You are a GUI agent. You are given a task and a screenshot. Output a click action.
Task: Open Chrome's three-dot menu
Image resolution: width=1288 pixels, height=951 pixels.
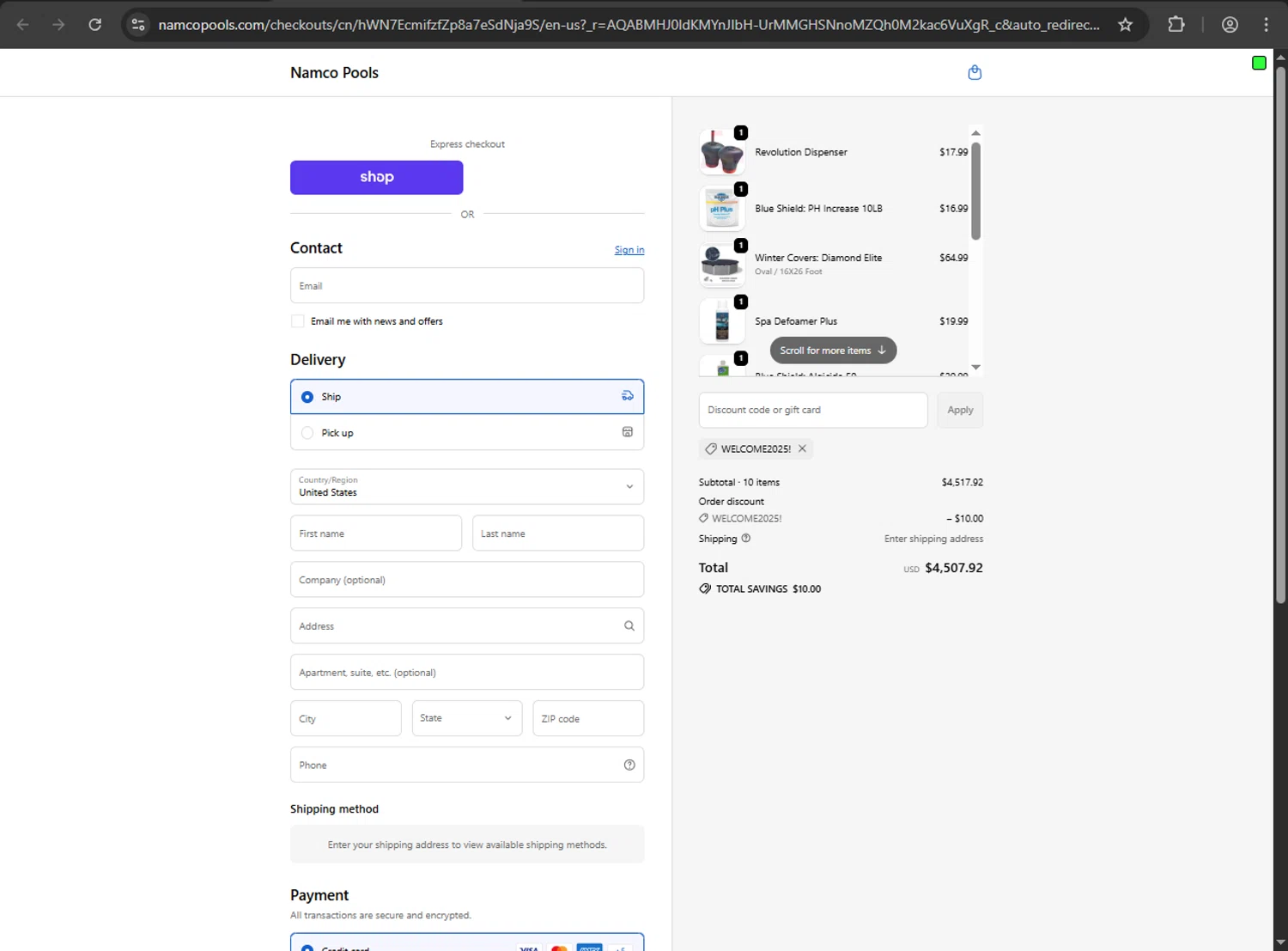(x=1266, y=25)
